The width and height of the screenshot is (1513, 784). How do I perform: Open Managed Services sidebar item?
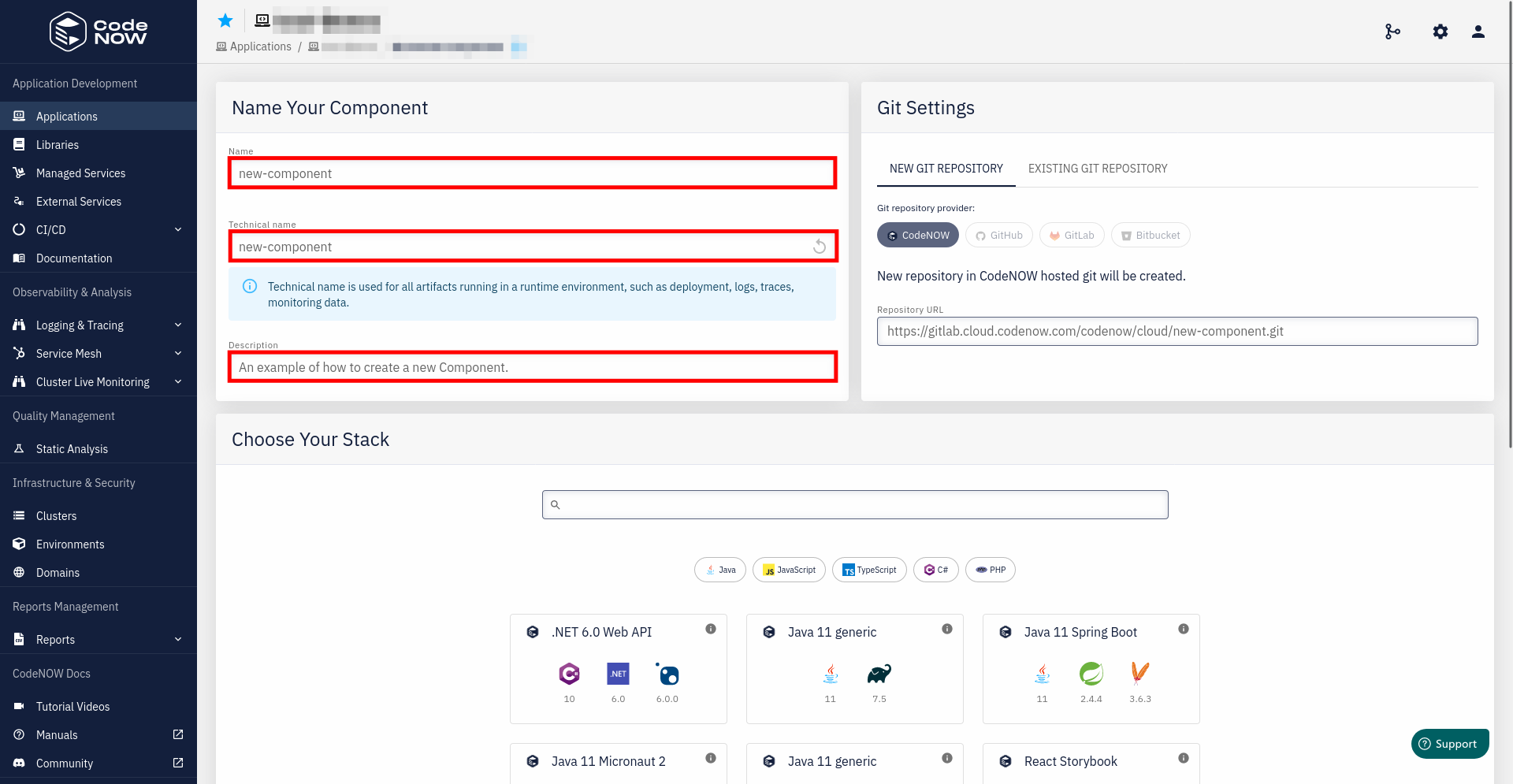99,173
